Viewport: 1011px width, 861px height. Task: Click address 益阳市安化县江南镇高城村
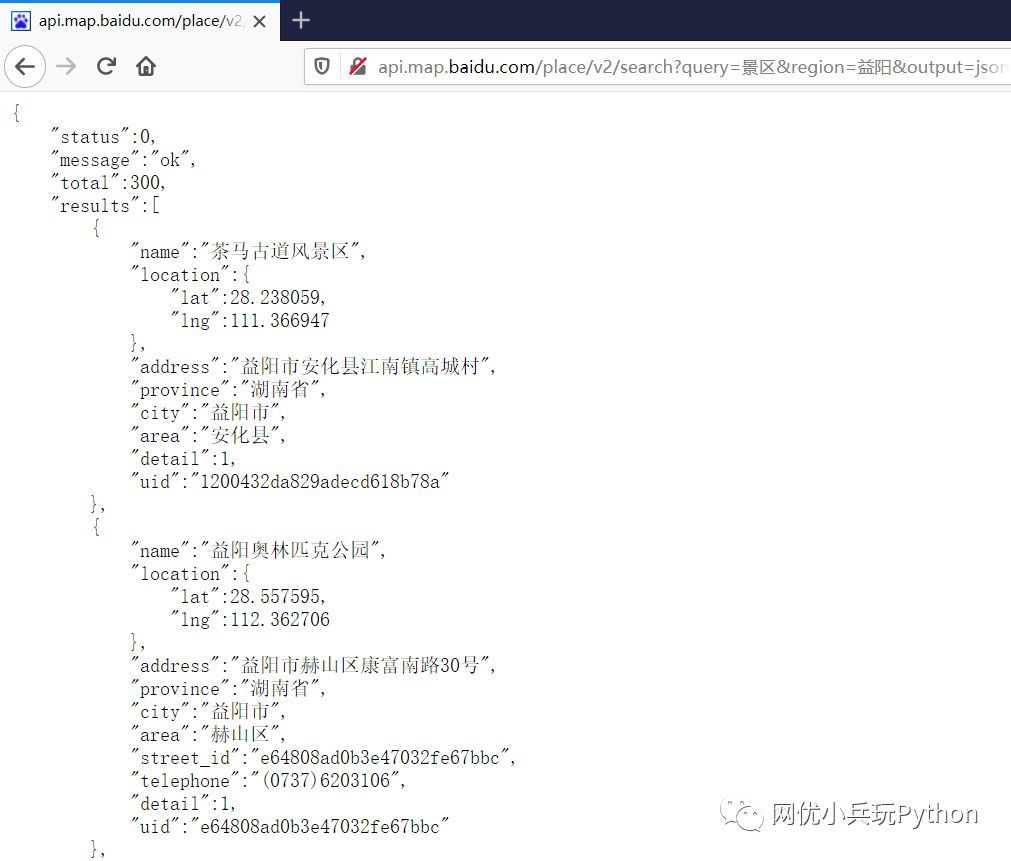360,366
